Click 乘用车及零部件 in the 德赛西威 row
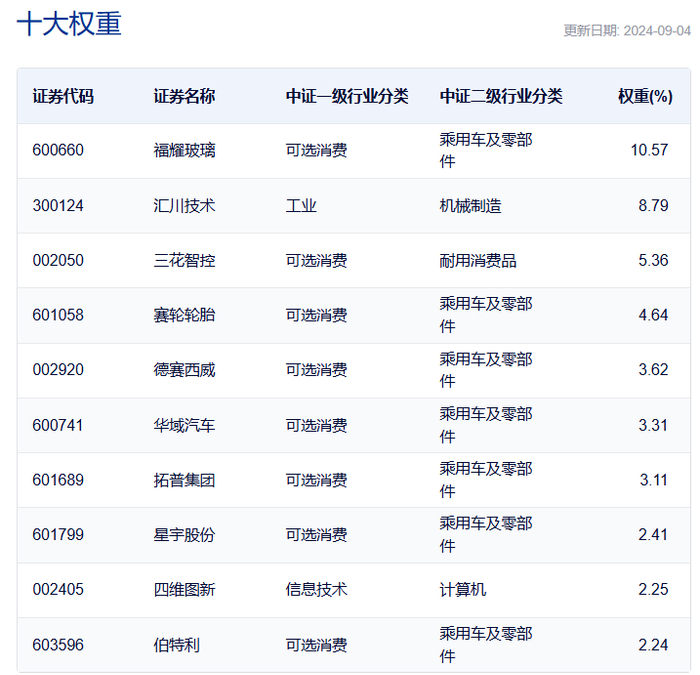This screenshot has height=675, width=700. tap(486, 370)
